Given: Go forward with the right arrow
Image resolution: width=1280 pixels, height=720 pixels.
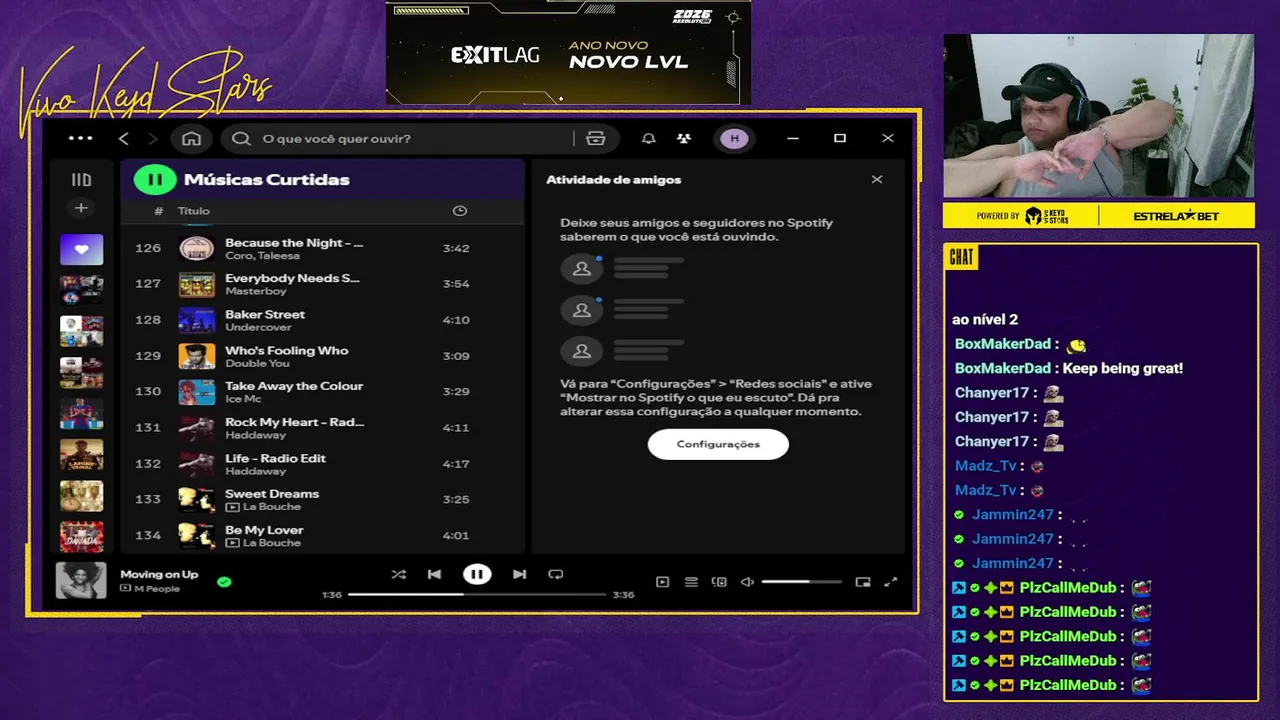Looking at the screenshot, I should [153, 138].
